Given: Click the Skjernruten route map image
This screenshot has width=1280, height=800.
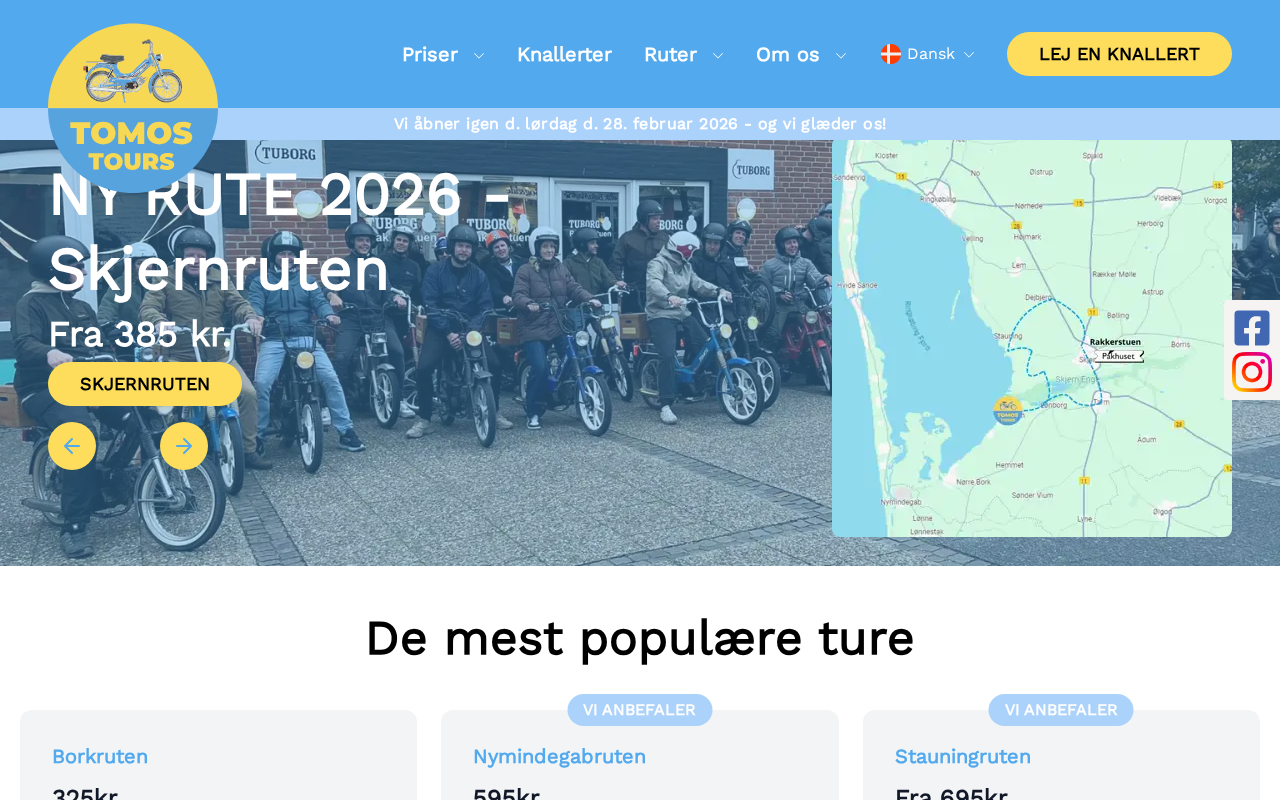Looking at the screenshot, I should tap(1032, 338).
